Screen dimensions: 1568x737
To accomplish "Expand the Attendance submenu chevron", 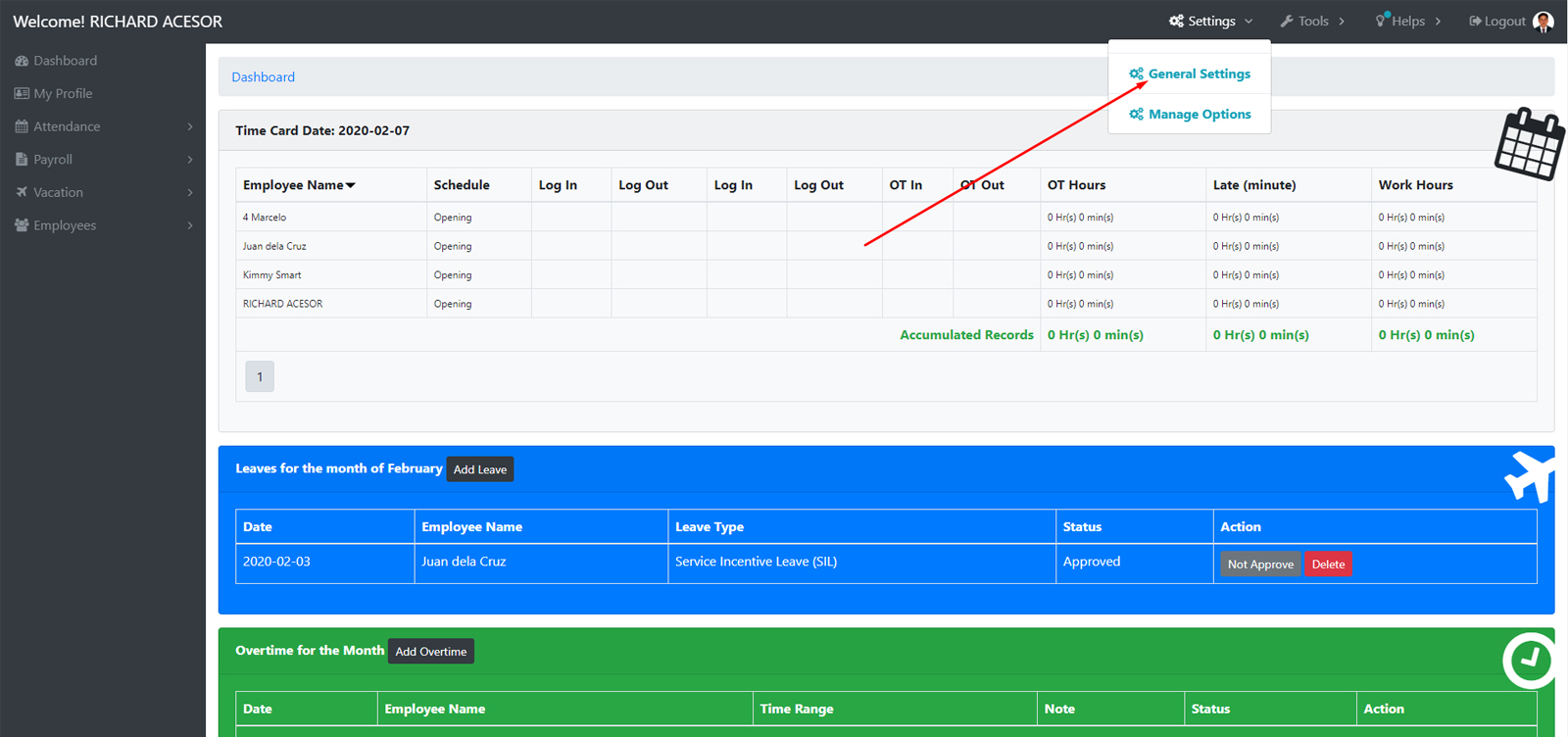I will (x=190, y=126).
